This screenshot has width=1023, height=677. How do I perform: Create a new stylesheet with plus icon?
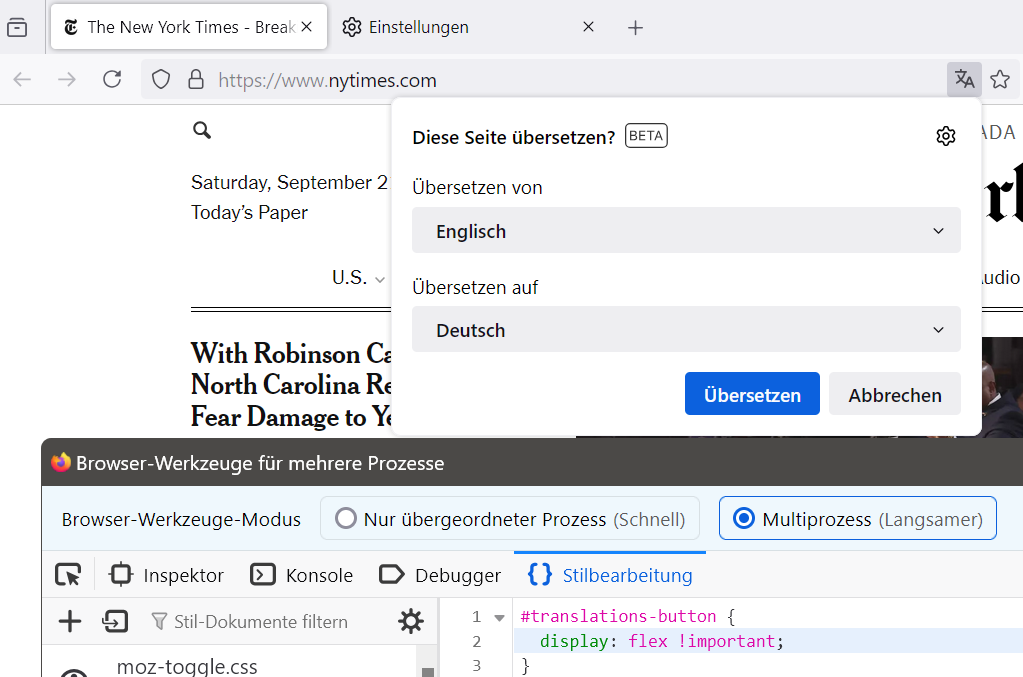pyautogui.click(x=70, y=622)
